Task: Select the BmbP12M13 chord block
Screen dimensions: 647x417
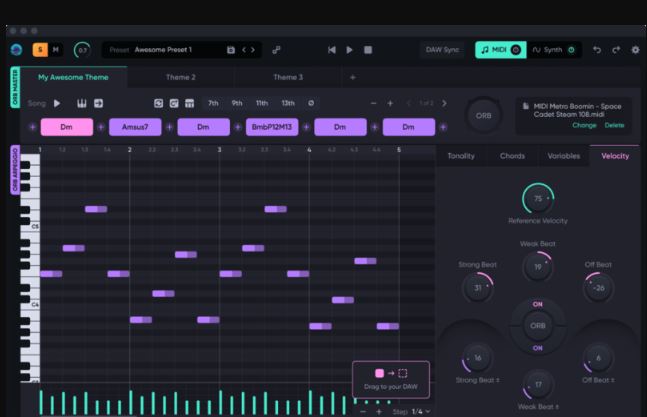Action: coord(272,127)
